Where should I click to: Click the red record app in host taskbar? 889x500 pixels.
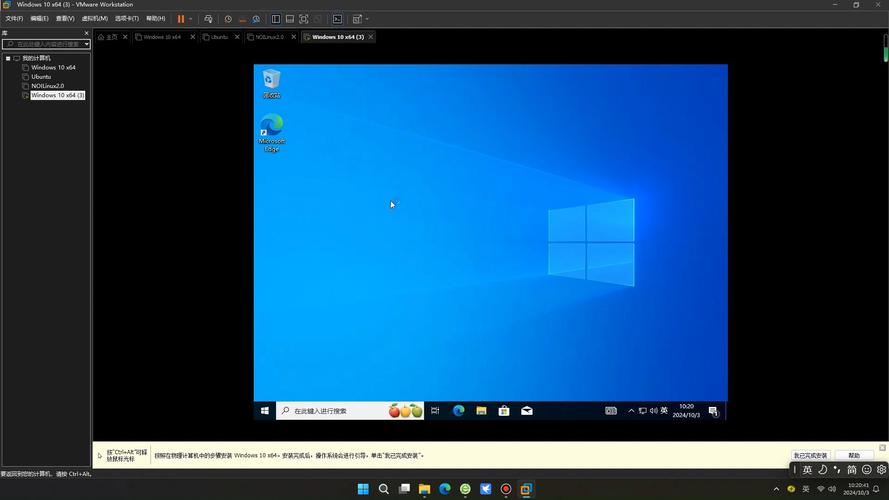(x=506, y=489)
